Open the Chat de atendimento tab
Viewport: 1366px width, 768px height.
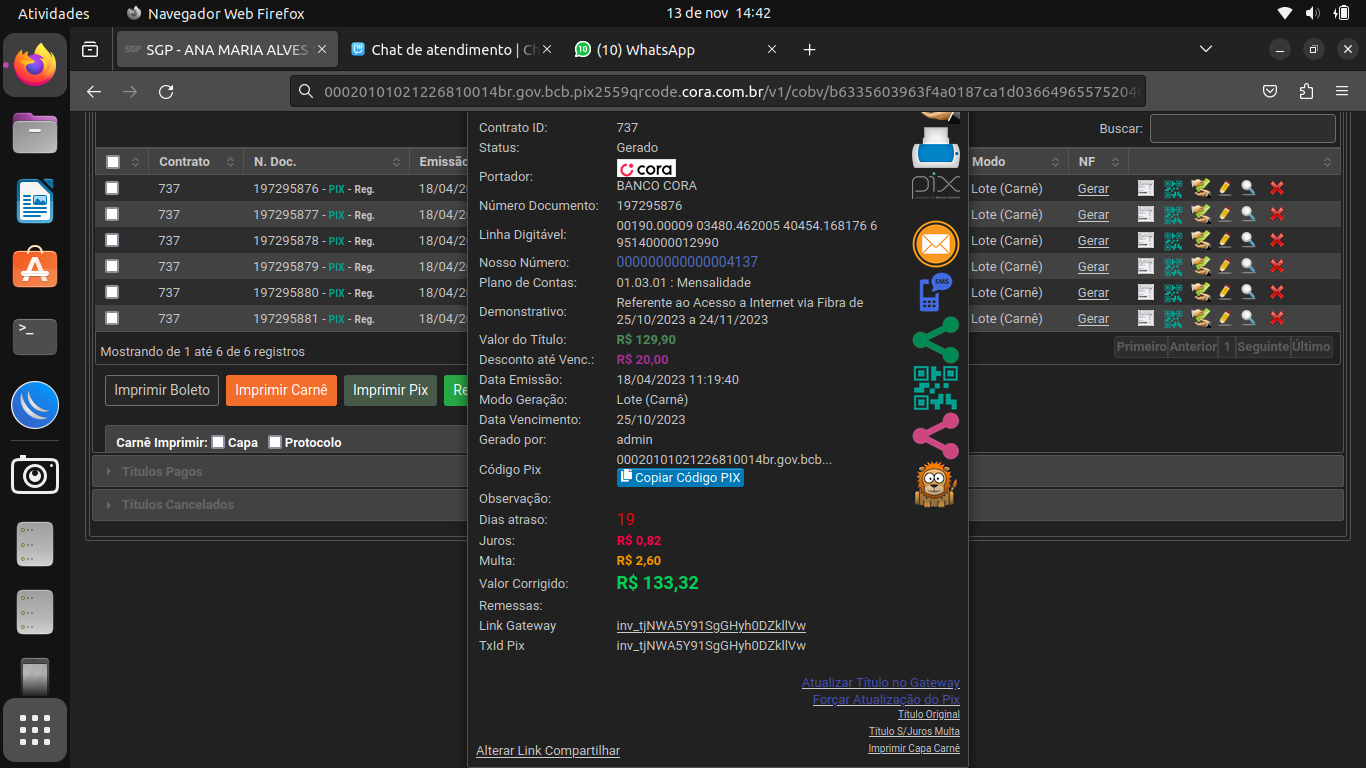[452, 50]
